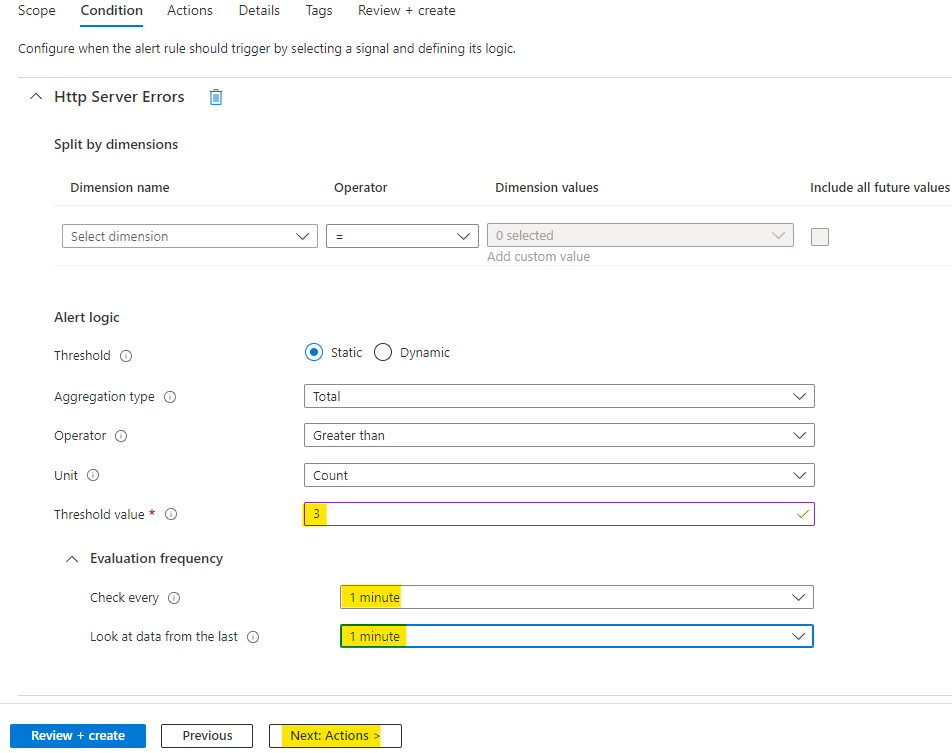Click into the Threshold value input field
This screenshot has width=952, height=753.
558,514
